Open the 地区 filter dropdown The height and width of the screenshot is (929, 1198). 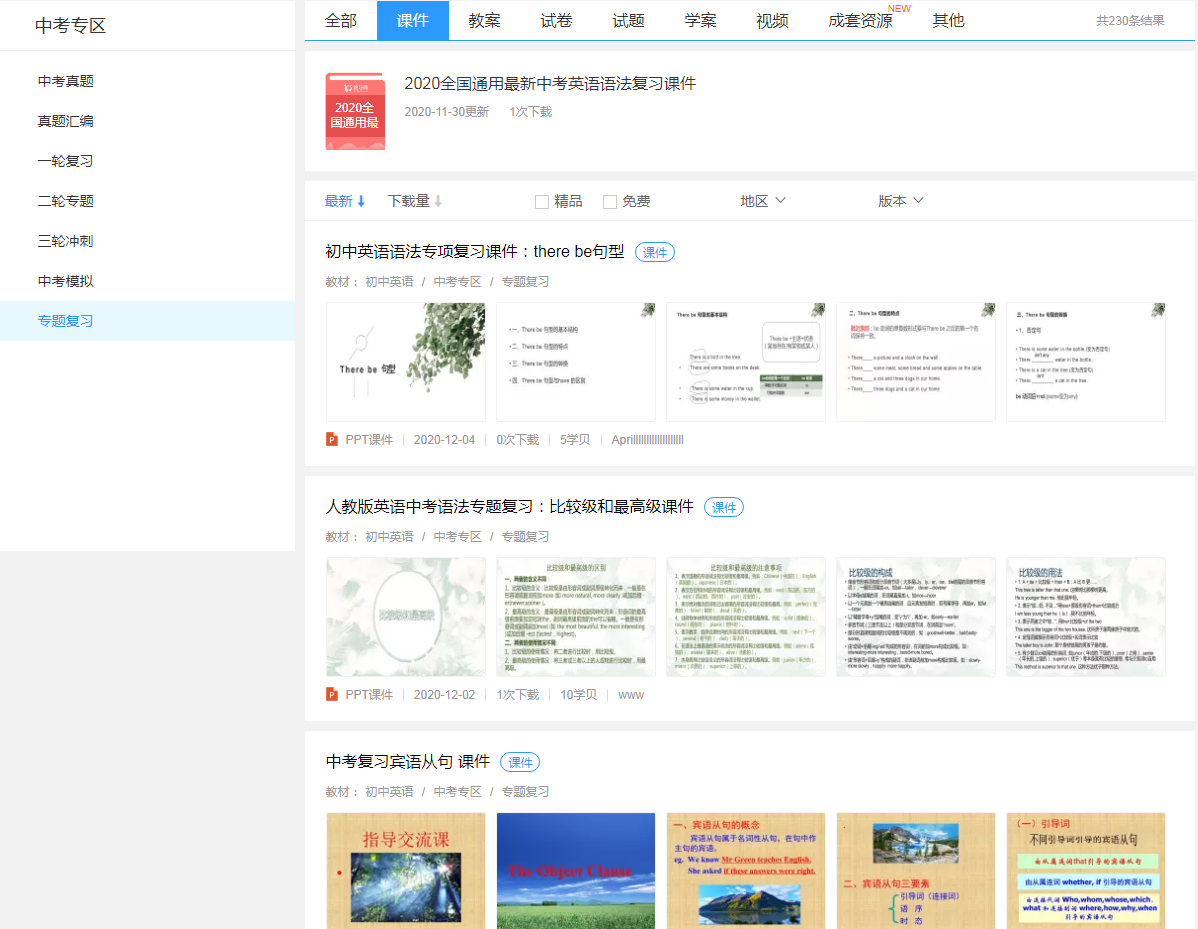click(x=763, y=200)
